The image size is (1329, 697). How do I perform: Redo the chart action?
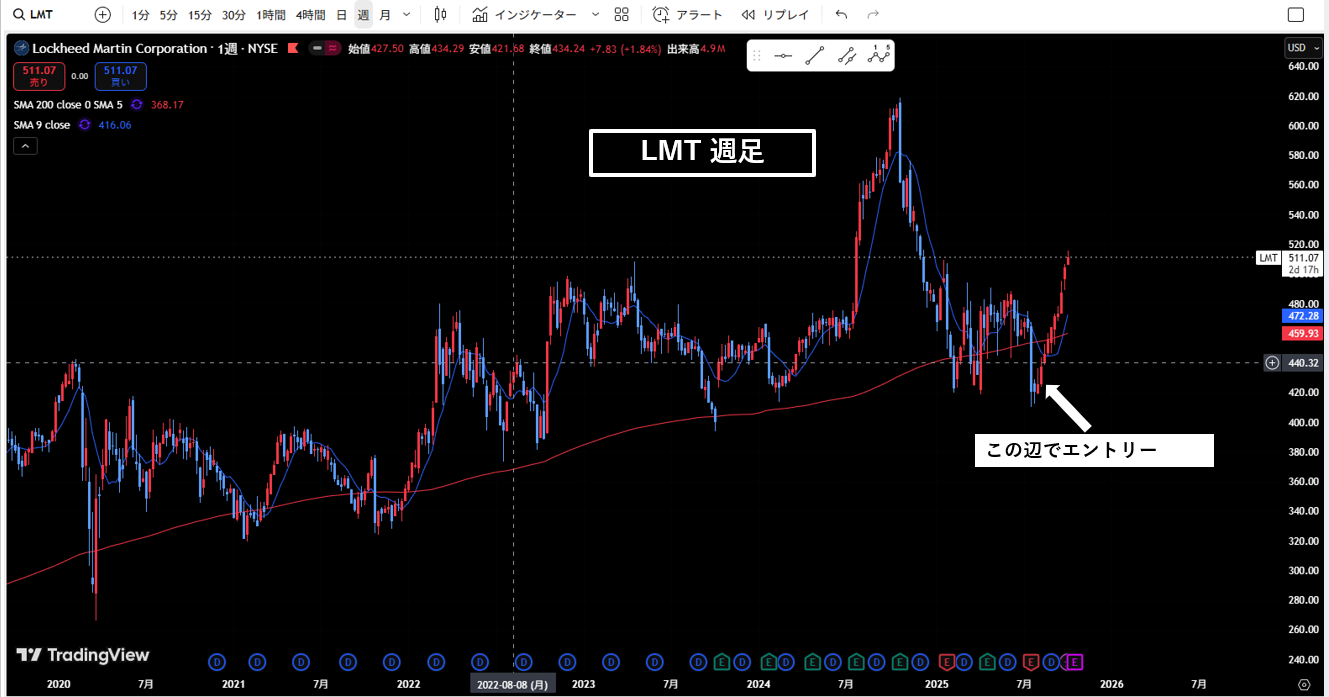click(873, 15)
